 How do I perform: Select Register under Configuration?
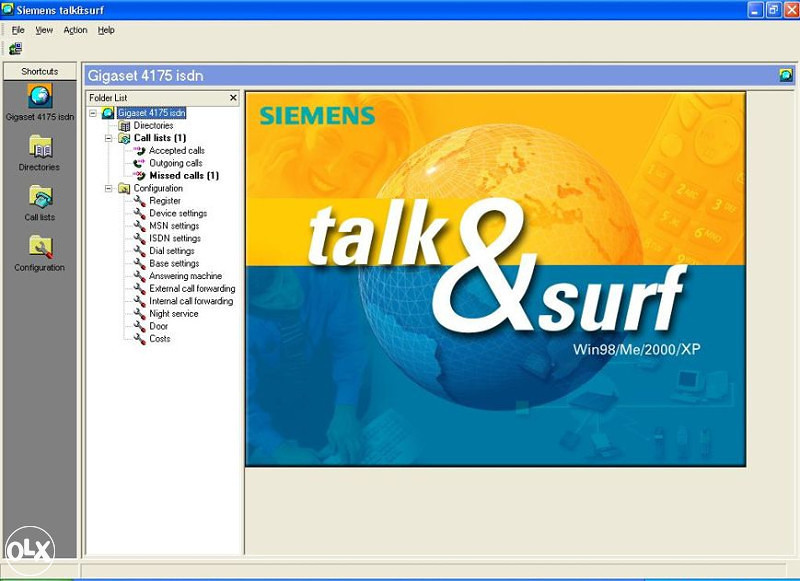click(x=164, y=200)
